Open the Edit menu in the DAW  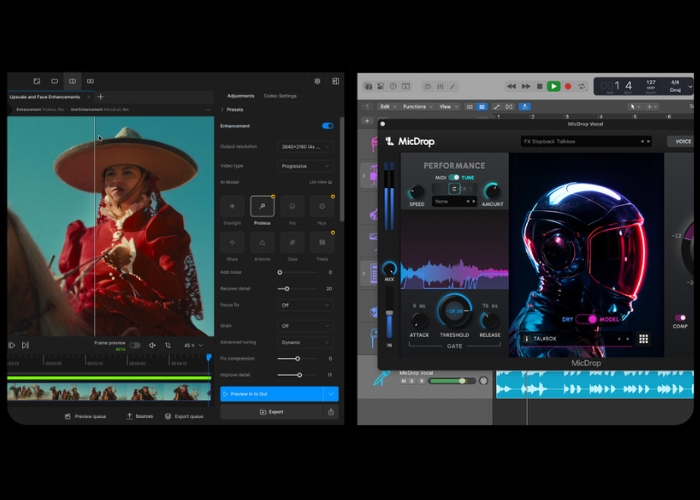(388, 107)
